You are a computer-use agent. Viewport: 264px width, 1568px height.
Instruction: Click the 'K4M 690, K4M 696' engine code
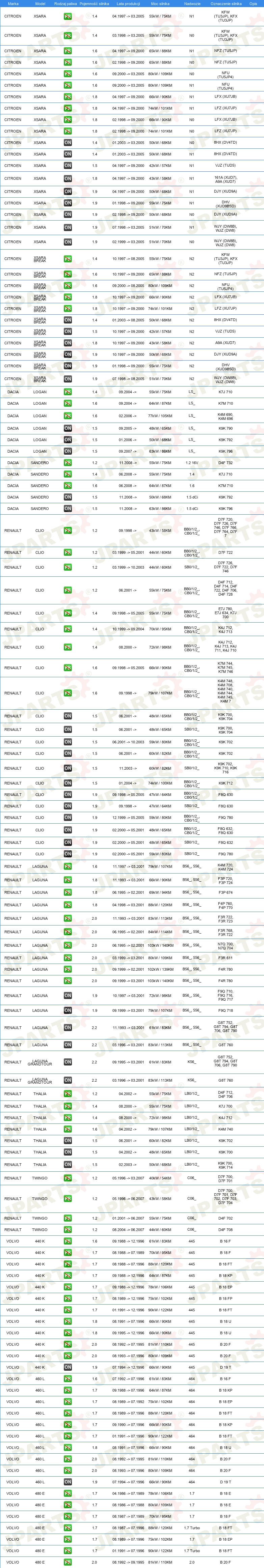tap(226, 416)
